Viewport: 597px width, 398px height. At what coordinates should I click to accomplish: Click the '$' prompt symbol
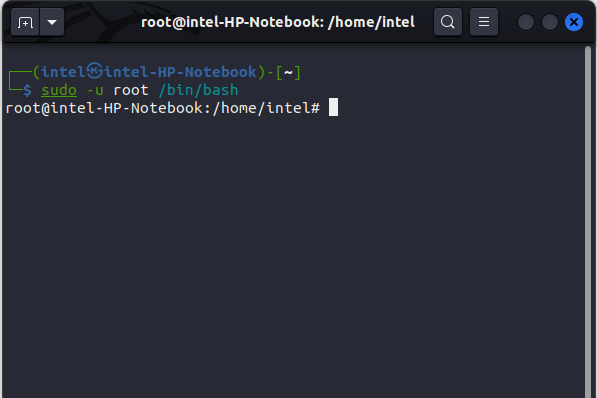[x=27, y=90]
